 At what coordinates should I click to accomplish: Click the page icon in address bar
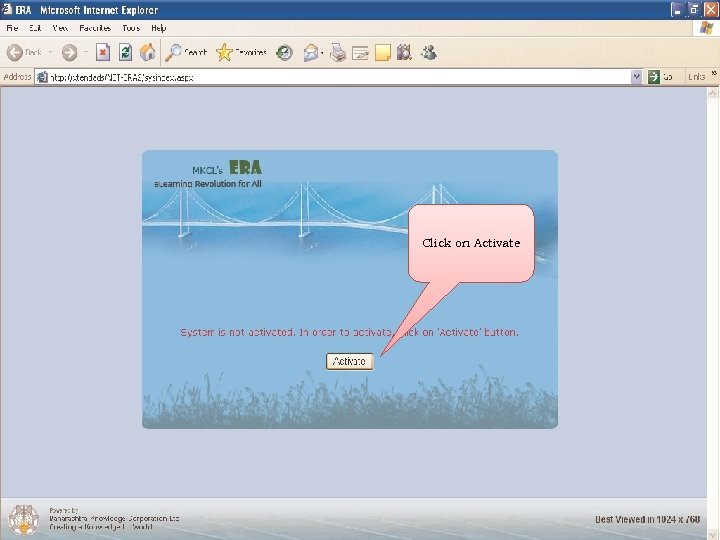(42, 77)
